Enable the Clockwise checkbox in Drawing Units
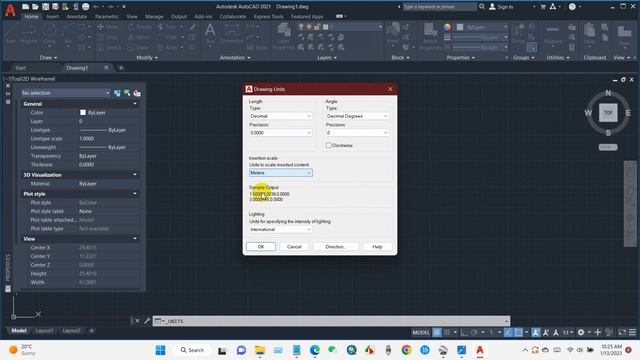The image size is (640, 360). pyautogui.click(x=329, y=145)
